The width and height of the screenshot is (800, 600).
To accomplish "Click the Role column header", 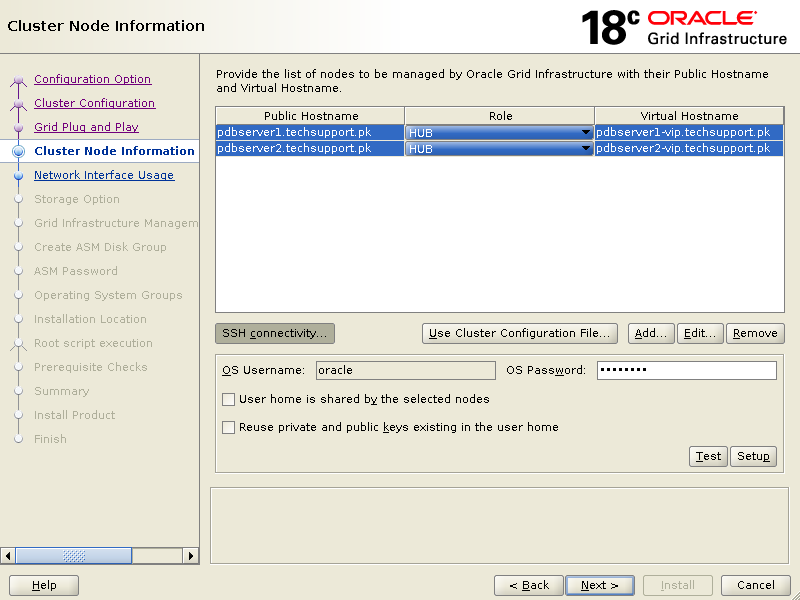I will coord(499,116).
